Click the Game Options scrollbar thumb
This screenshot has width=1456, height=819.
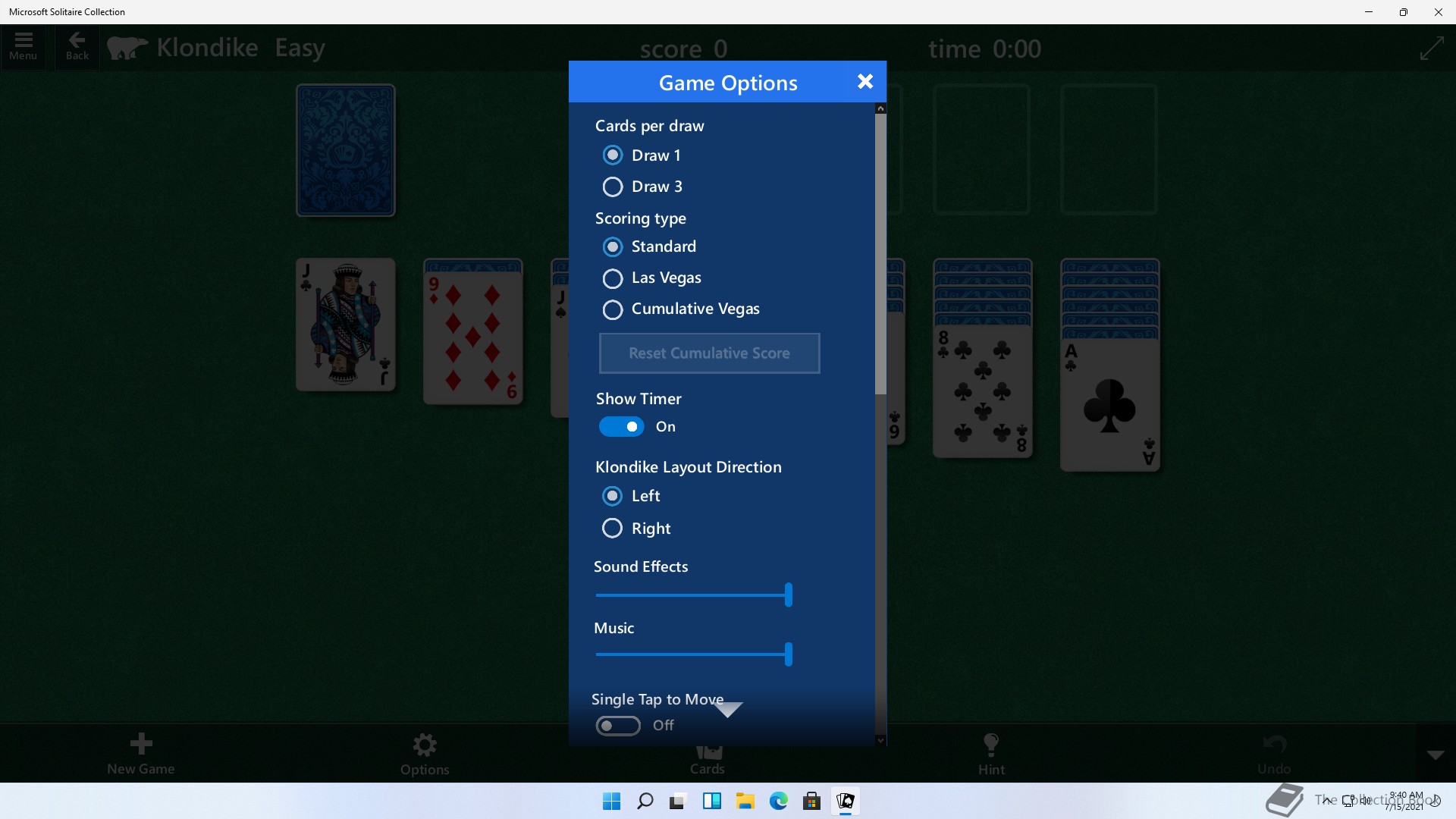point(880,254)
